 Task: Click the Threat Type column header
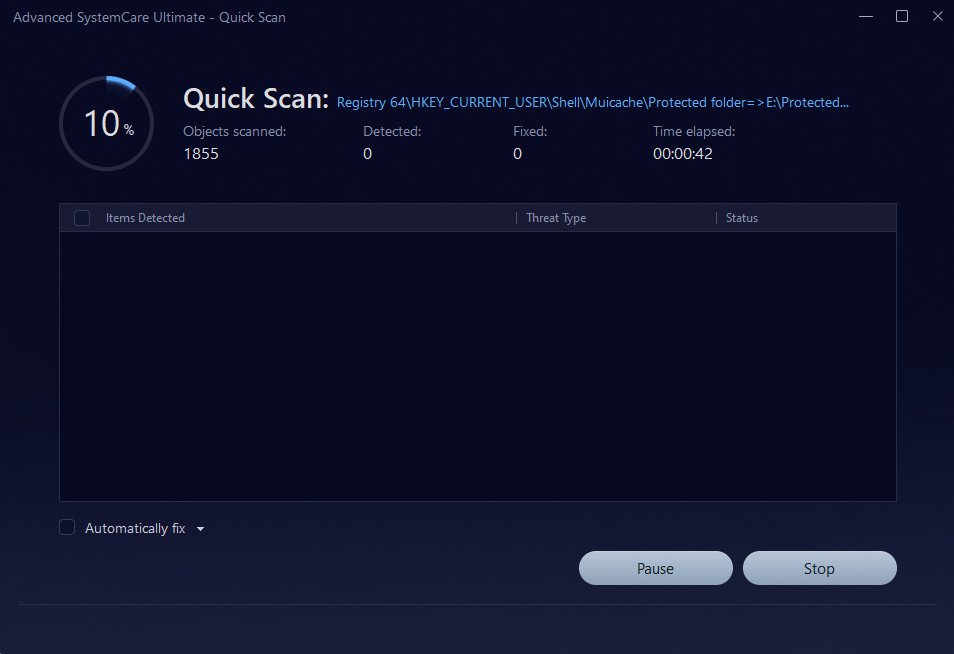pyautogui.click(x=556, y=218)
